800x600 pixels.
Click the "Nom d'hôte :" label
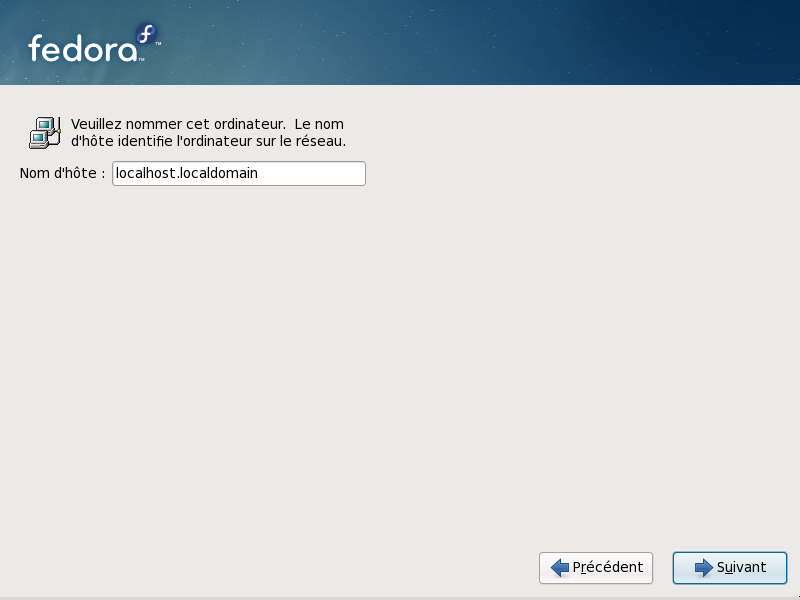tap(62, 173)
